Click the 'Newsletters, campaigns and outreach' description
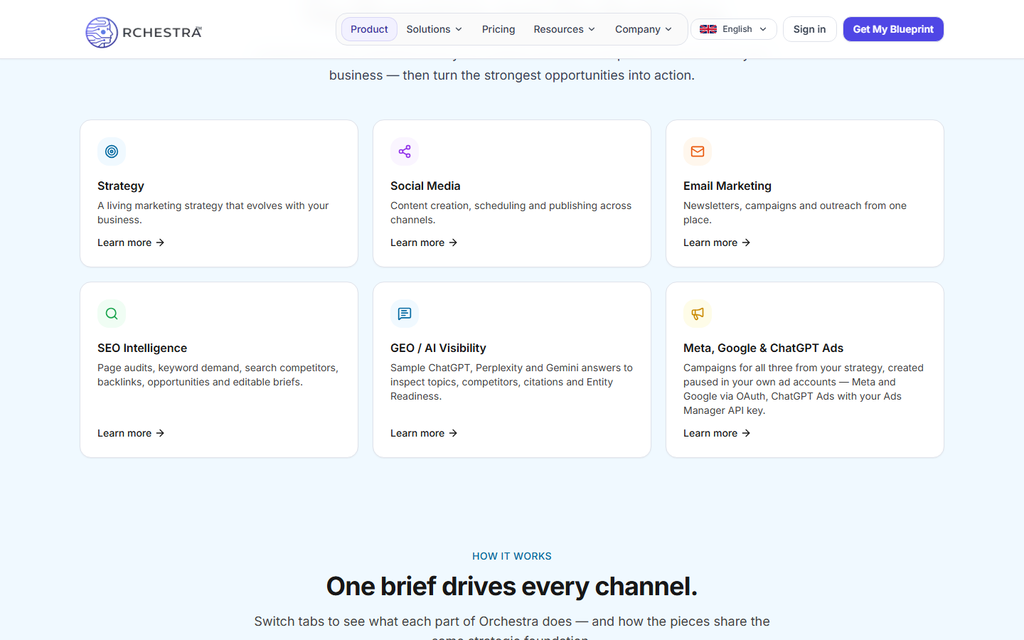Viewport: 1024px width, 640px height. (795, 213)
